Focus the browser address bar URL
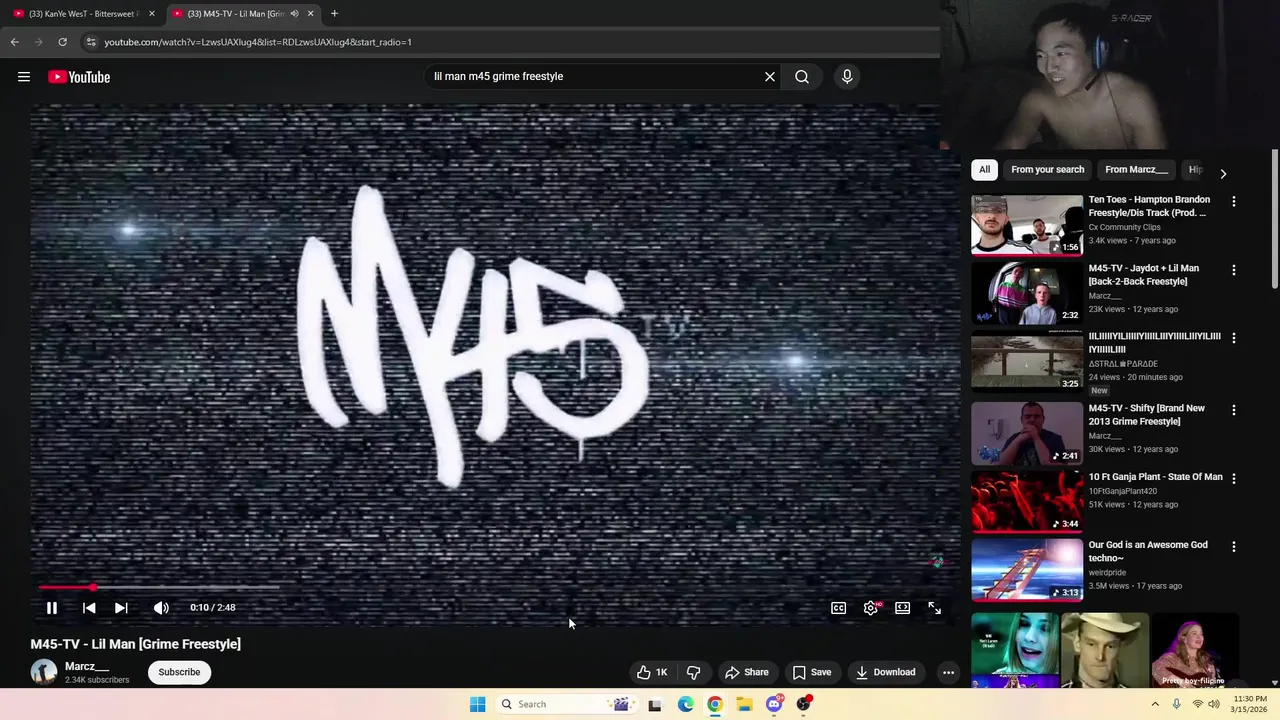Image resolution: width=1280 pixels, height=720 pixels. click(x=258, y=42)
